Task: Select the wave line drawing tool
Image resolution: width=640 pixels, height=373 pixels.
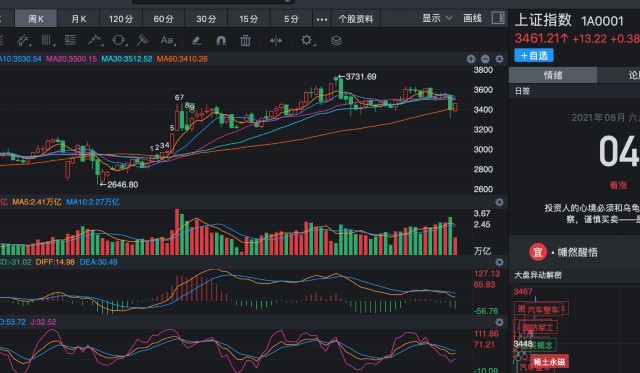Action: pyautogui.click(x=95, y=40)
